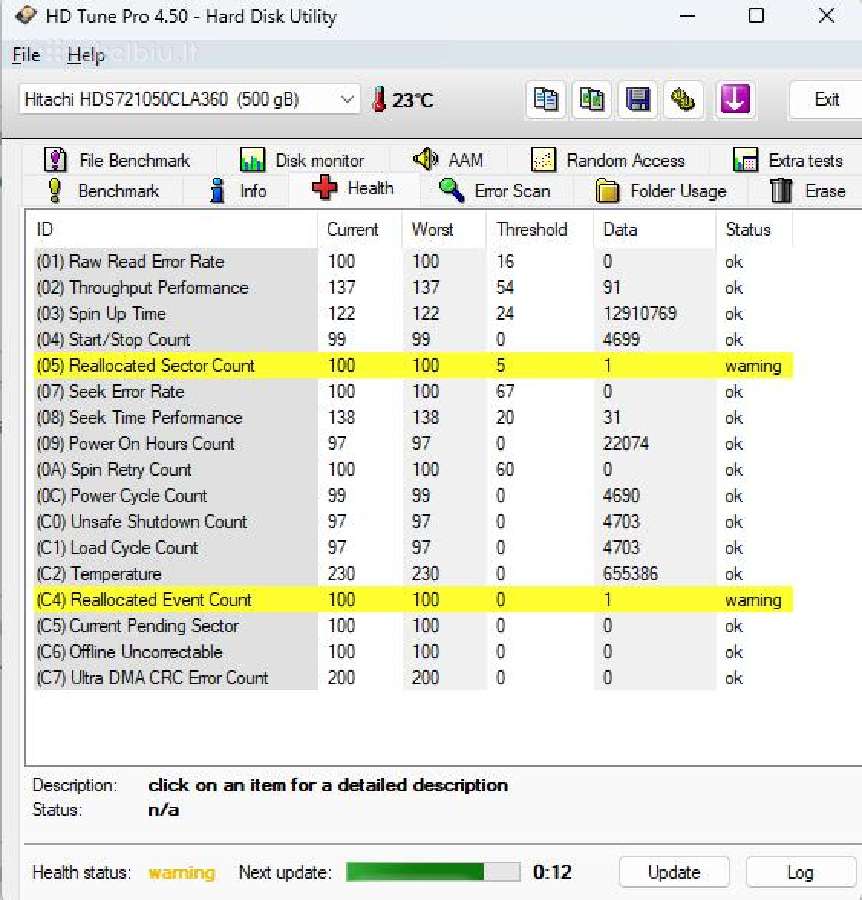The width and height of the screenshot is (862, 900).
Task: Select the (C0) Unsafe Shutdown Count row
Action: (413, 522)
